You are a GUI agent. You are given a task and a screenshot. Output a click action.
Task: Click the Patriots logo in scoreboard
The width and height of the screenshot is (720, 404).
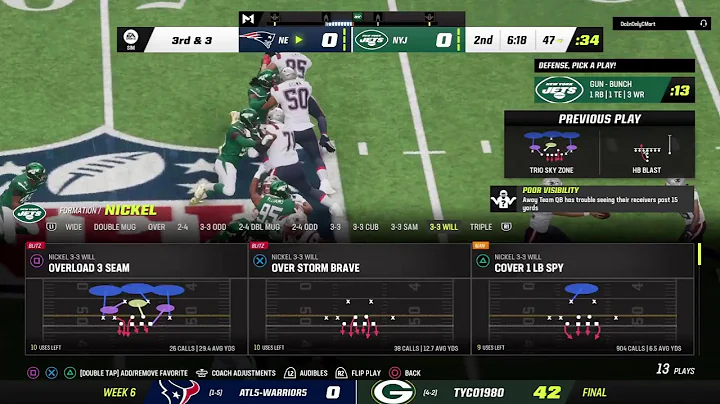click(x=258, y=39)
